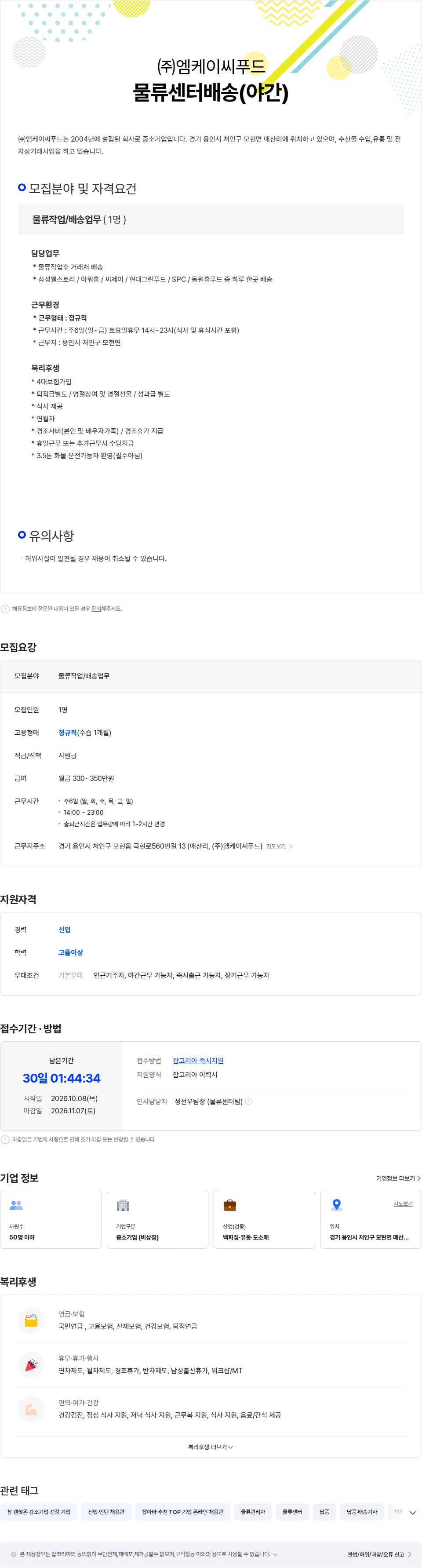Open 잡코리아 즉시지원 application link
Image resolution: width=422 pixels, height=1568 pixels.
198,1060
